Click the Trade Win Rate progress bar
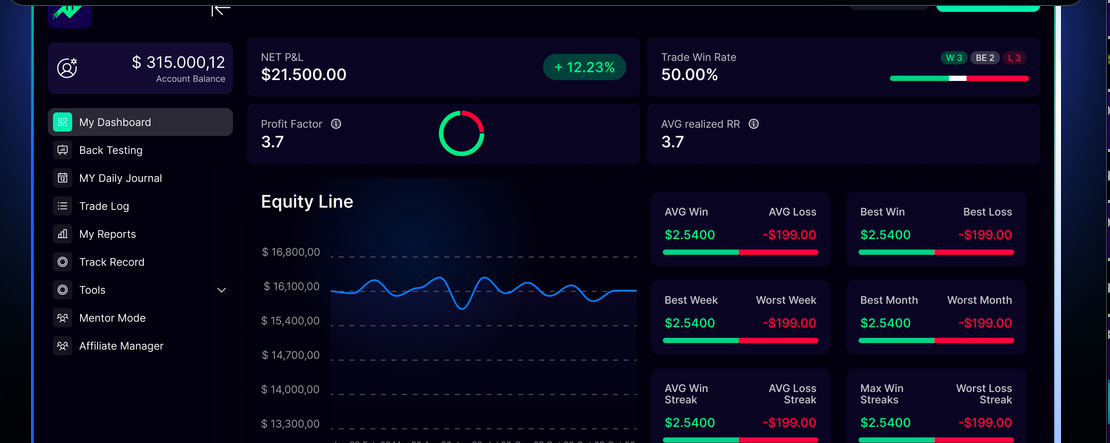1110x443 pixels. 959,78
